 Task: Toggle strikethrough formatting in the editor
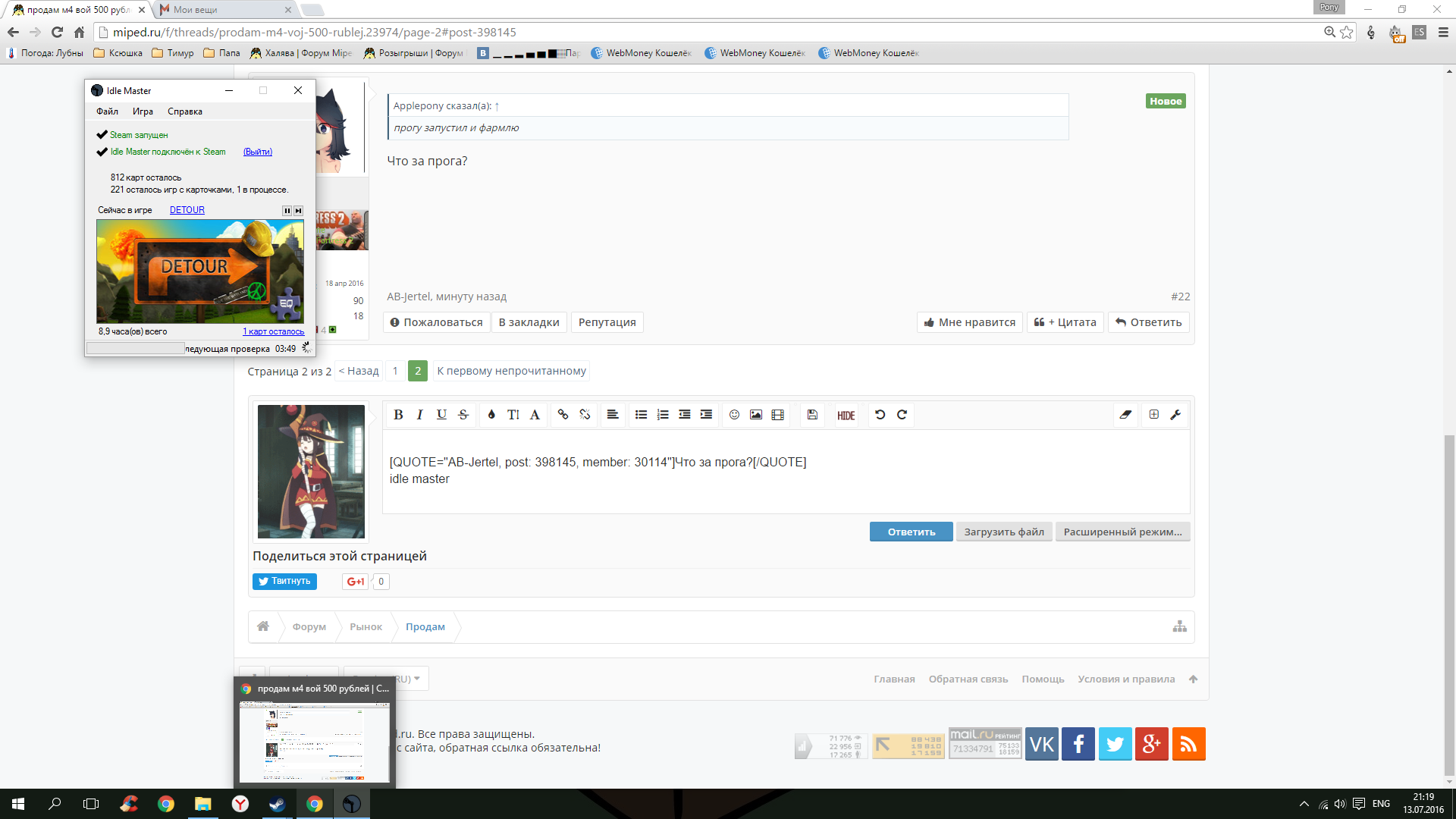[x=463, y=415]
